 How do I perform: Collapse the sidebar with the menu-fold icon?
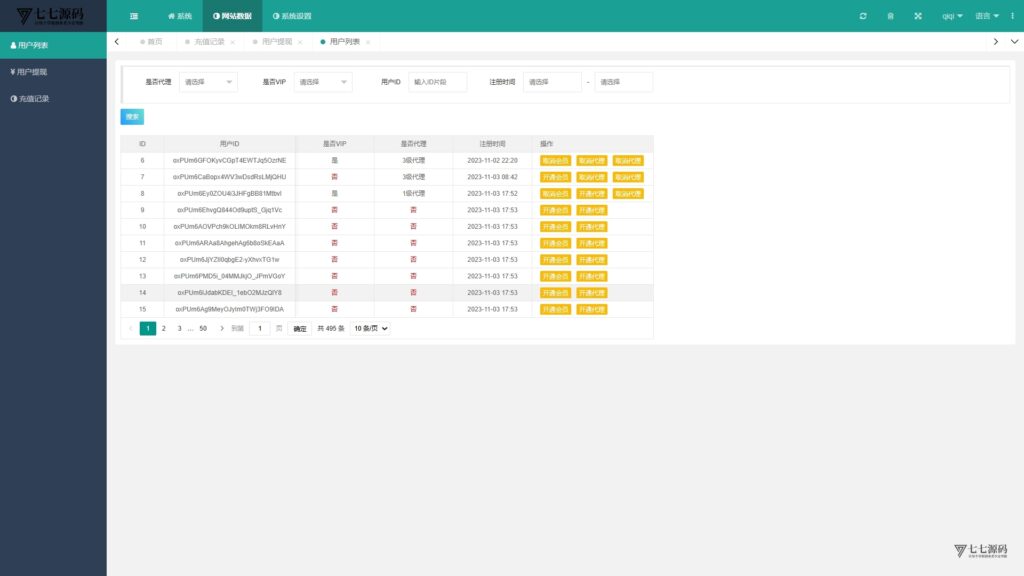134,16
